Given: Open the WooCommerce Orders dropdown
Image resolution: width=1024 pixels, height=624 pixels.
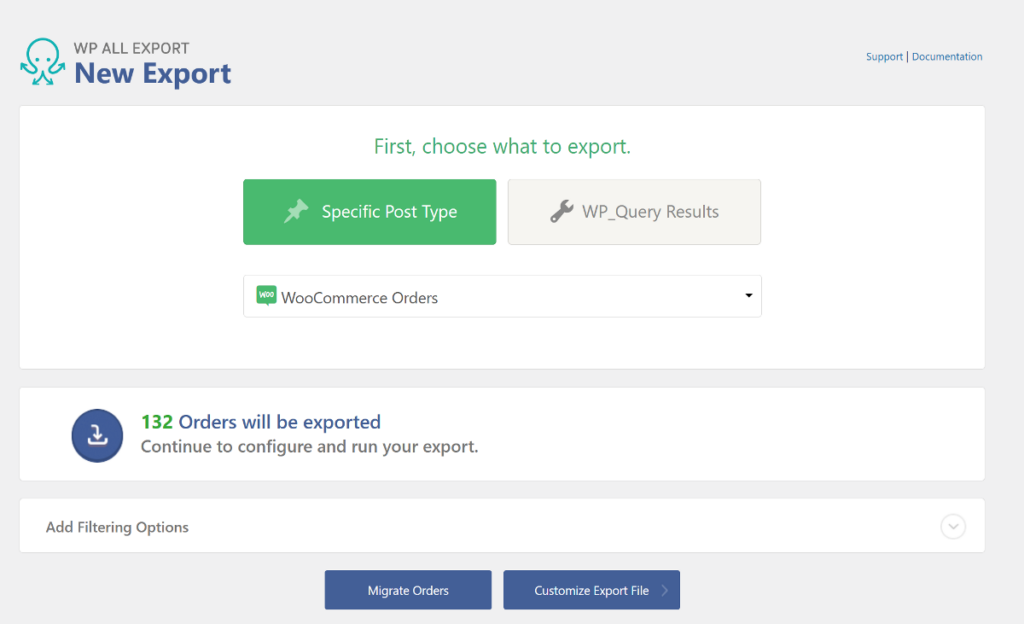Looking at the screenshot, I should 502,296.
